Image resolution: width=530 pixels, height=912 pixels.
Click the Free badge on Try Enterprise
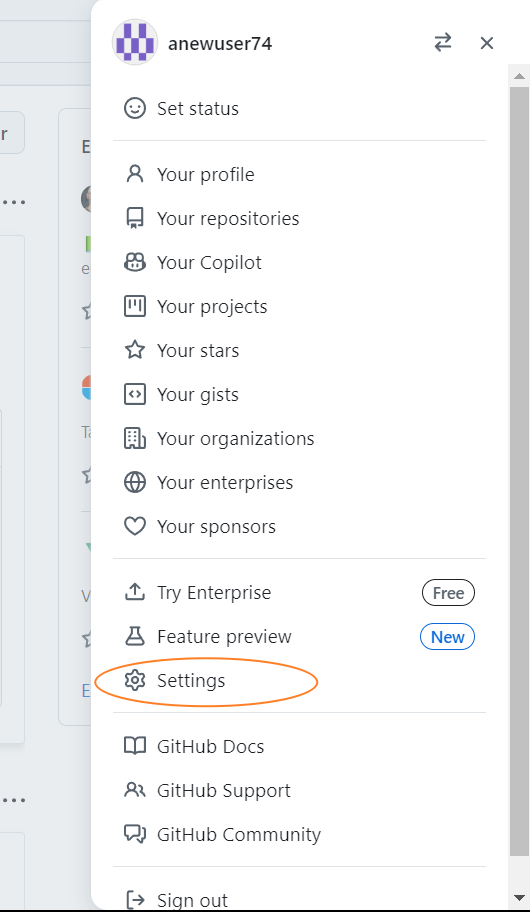(448, 593)
